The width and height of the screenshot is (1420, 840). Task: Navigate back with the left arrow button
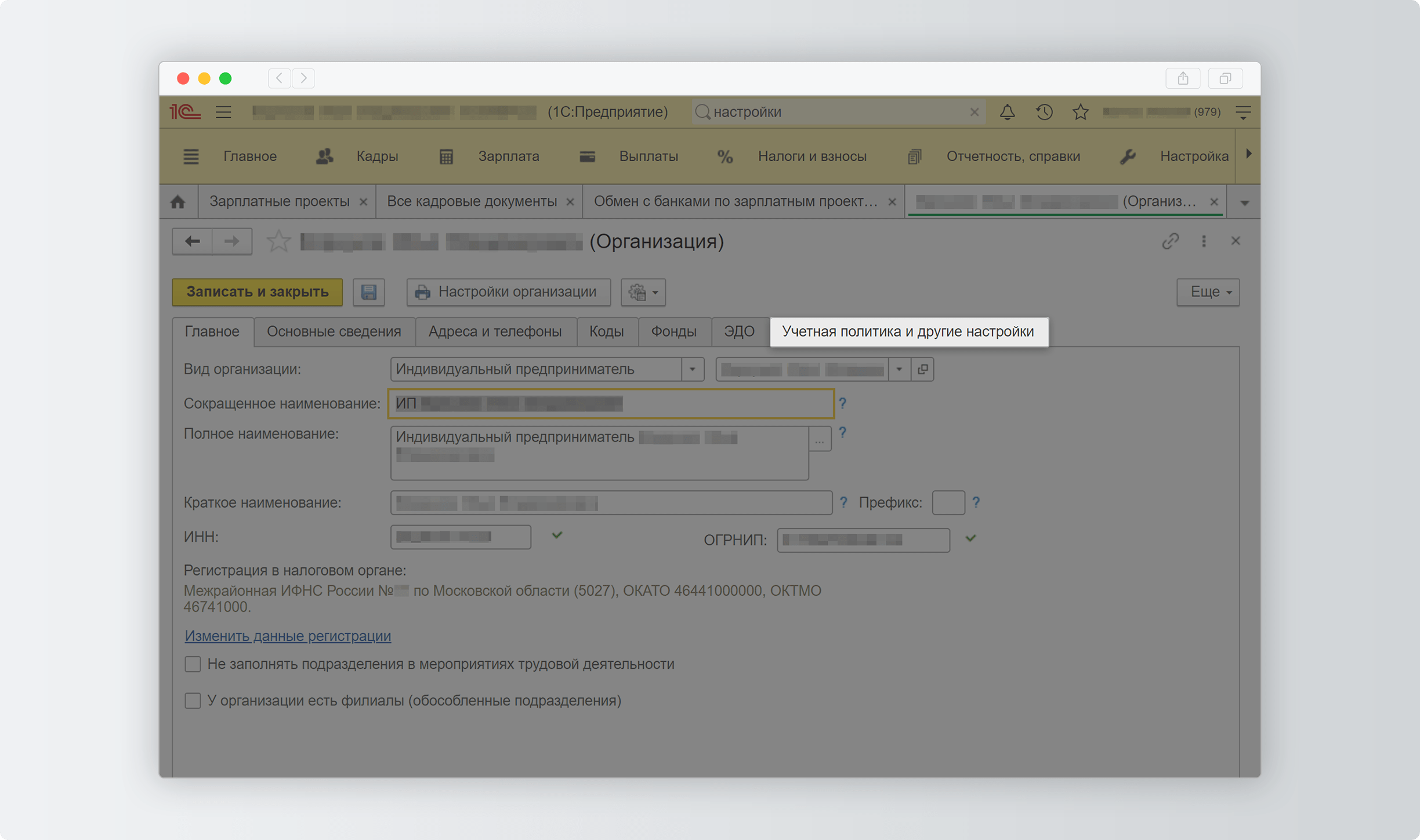click(x=193, y=241)
